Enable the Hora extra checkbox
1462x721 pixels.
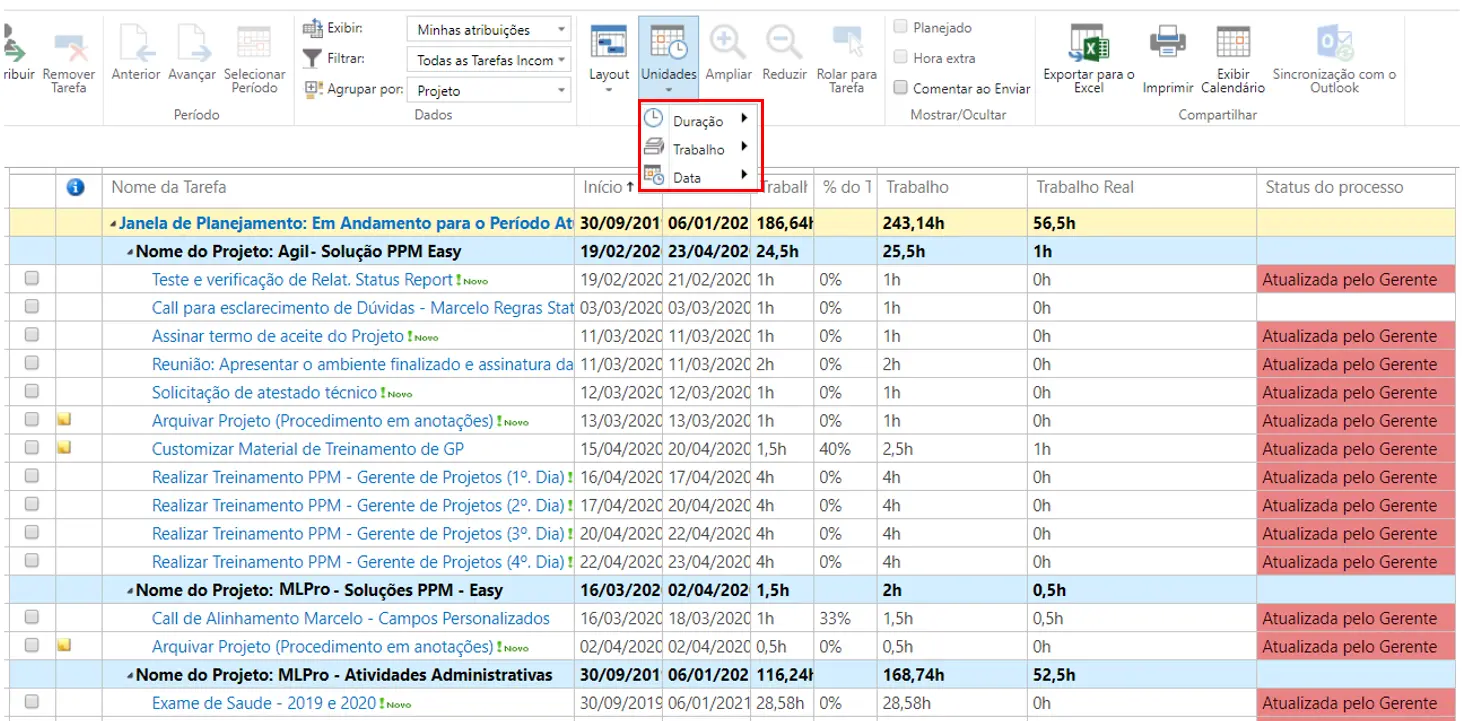(901, 57)
